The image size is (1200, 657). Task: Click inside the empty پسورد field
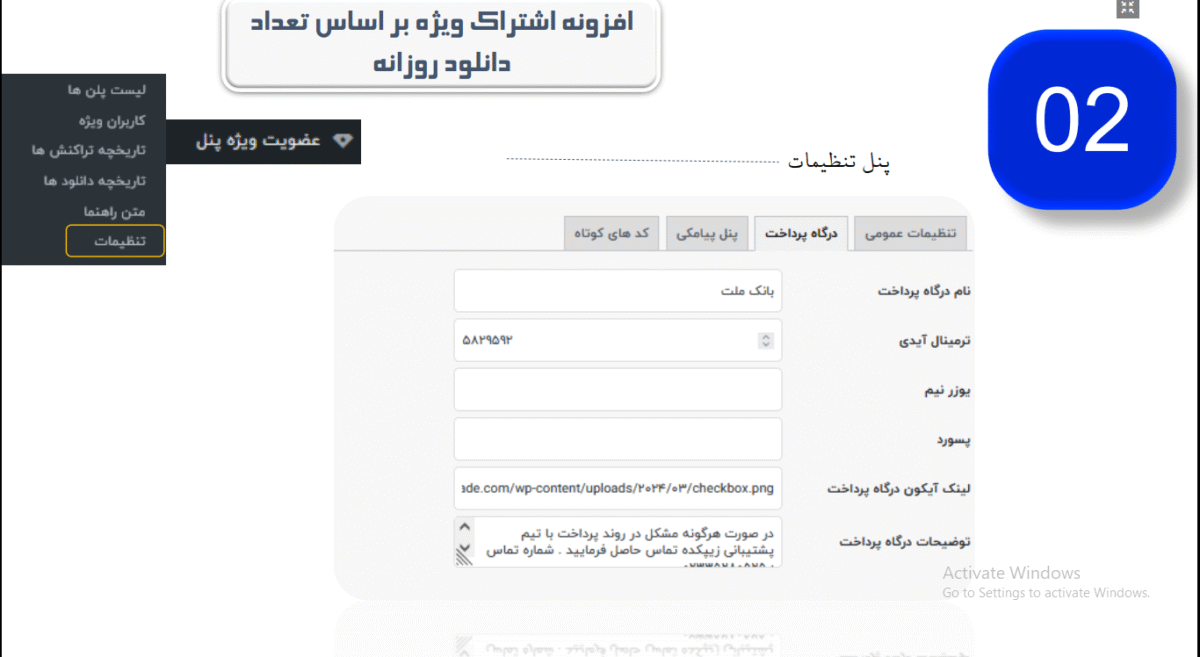tap(617, 439)
